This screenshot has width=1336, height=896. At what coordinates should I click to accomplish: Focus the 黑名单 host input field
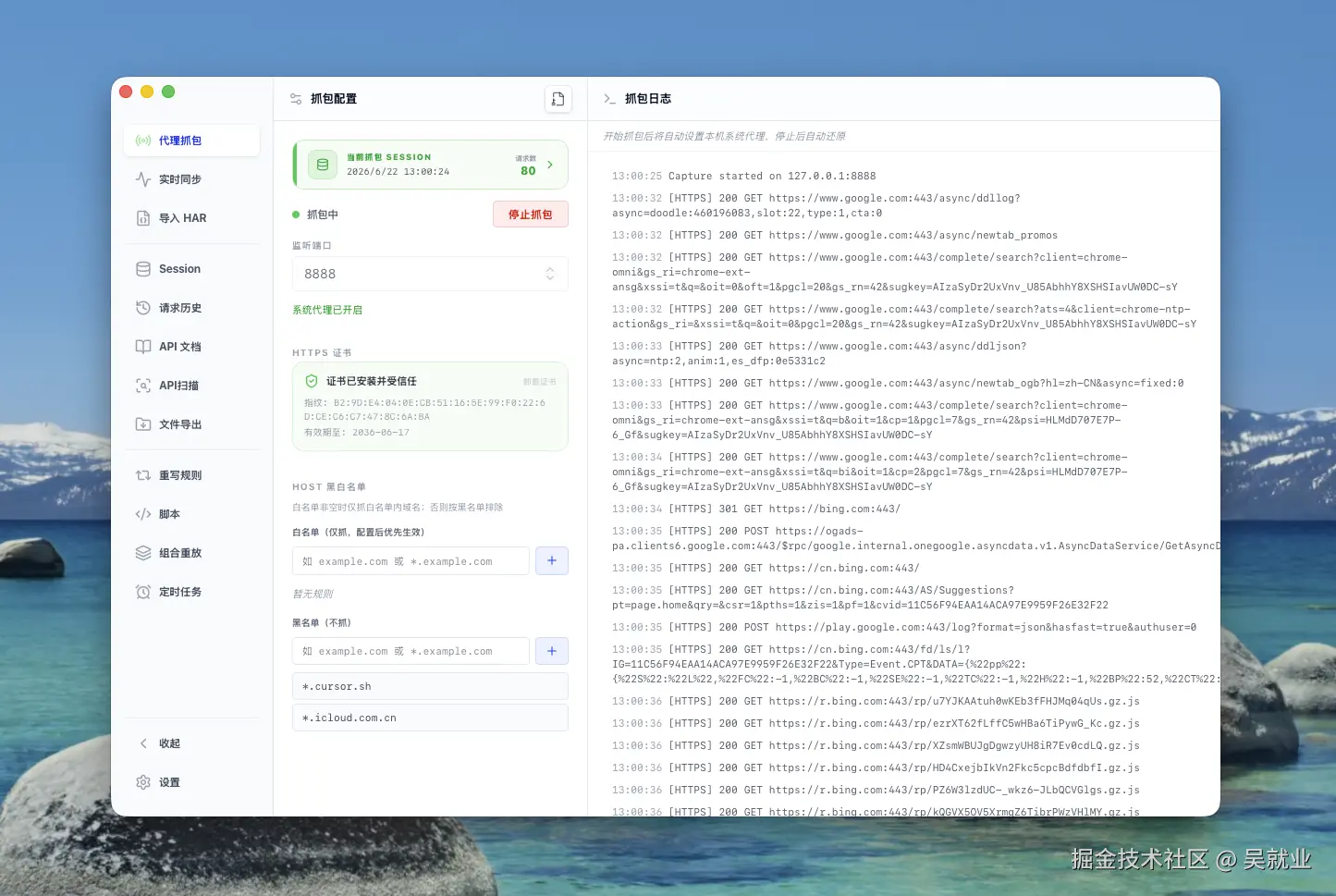point(411,651)
